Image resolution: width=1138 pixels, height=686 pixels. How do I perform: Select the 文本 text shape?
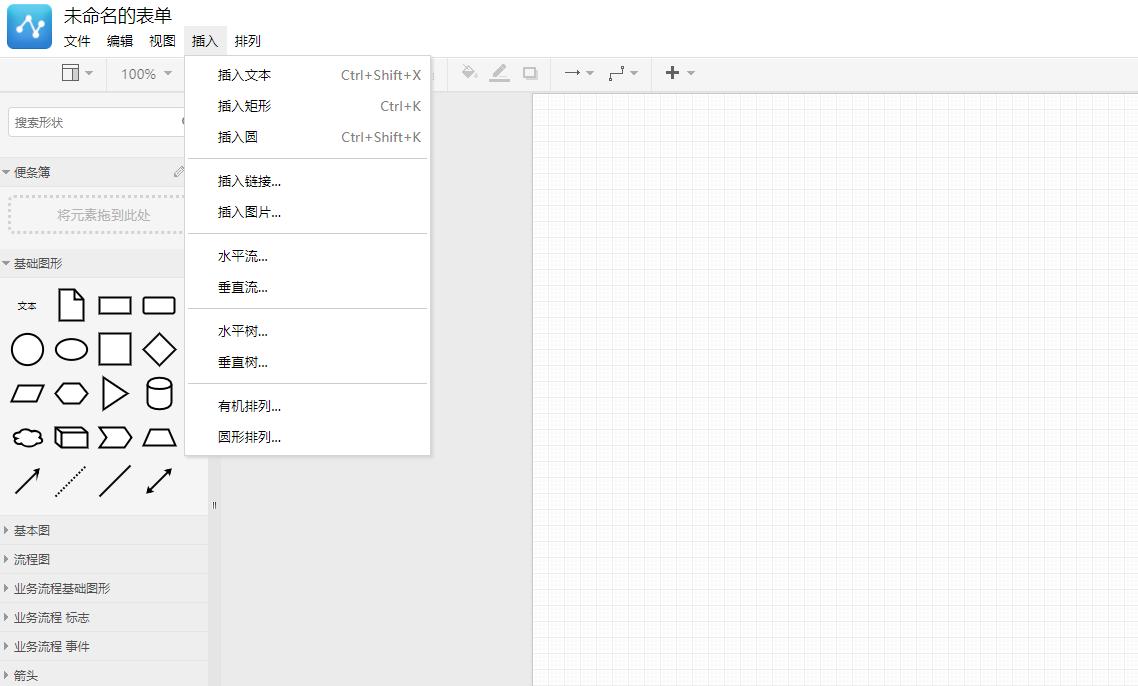(27, 306)
